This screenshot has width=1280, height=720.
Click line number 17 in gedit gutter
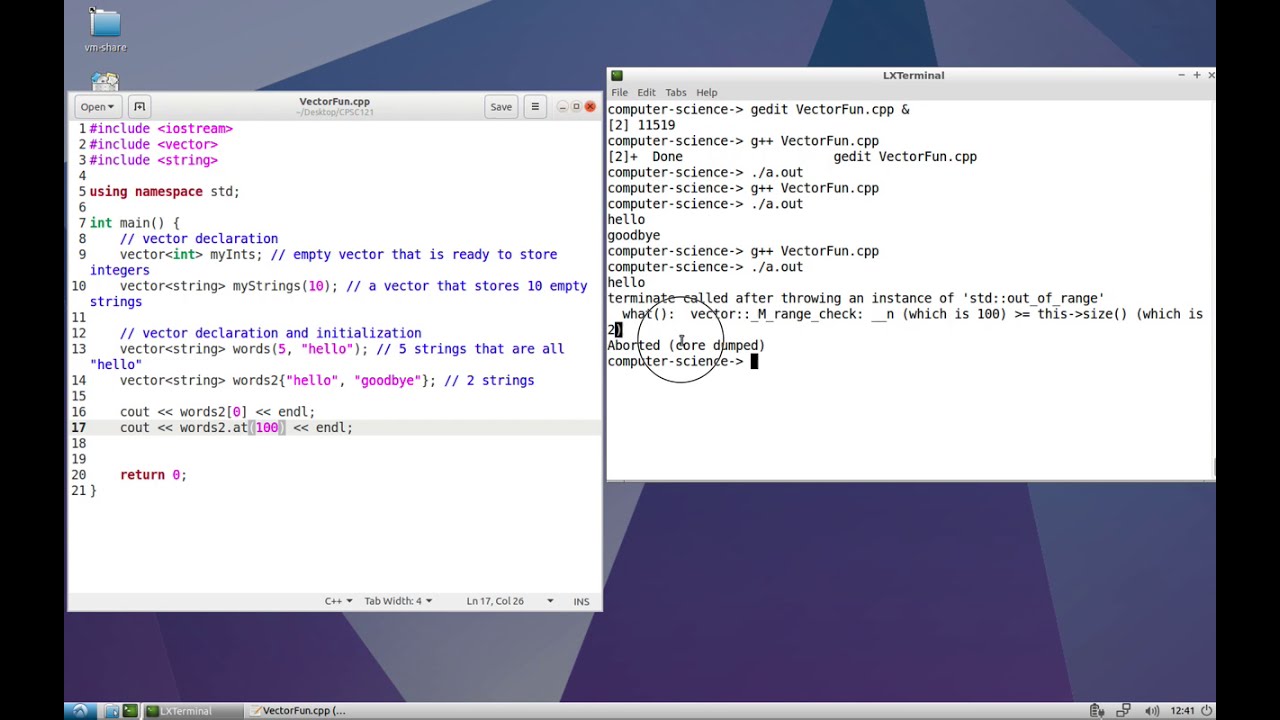coord(78,428)
